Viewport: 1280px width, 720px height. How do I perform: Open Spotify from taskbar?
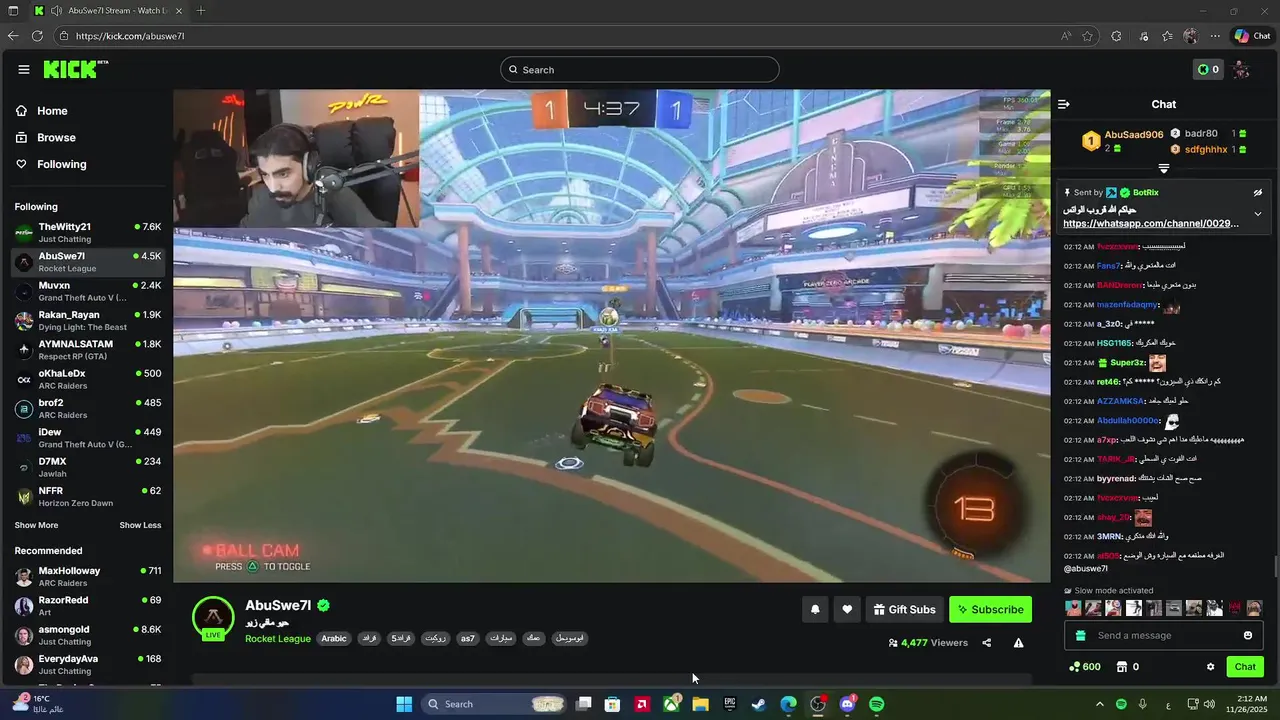point(877,704)
